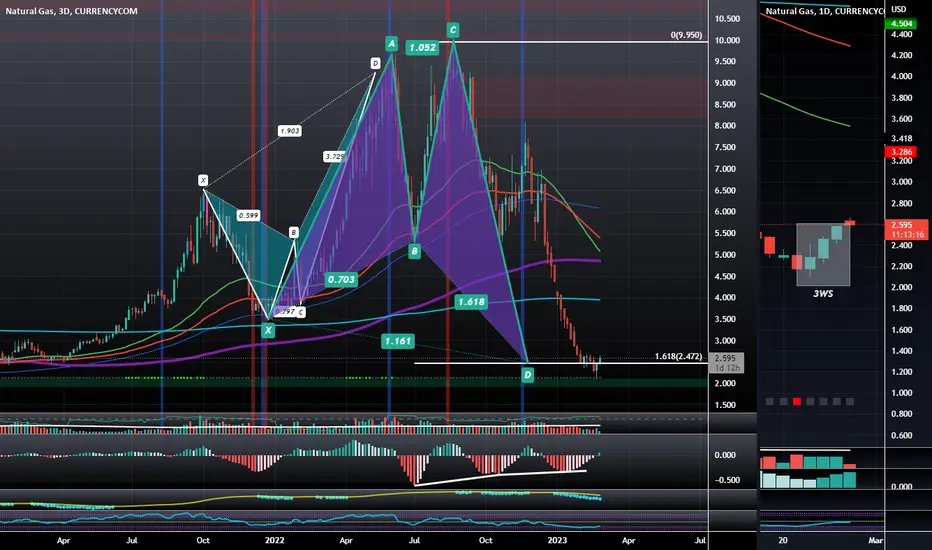Screen dimensions: 932x550
Task: Select the small white 'B' point label
Action: 294,232
